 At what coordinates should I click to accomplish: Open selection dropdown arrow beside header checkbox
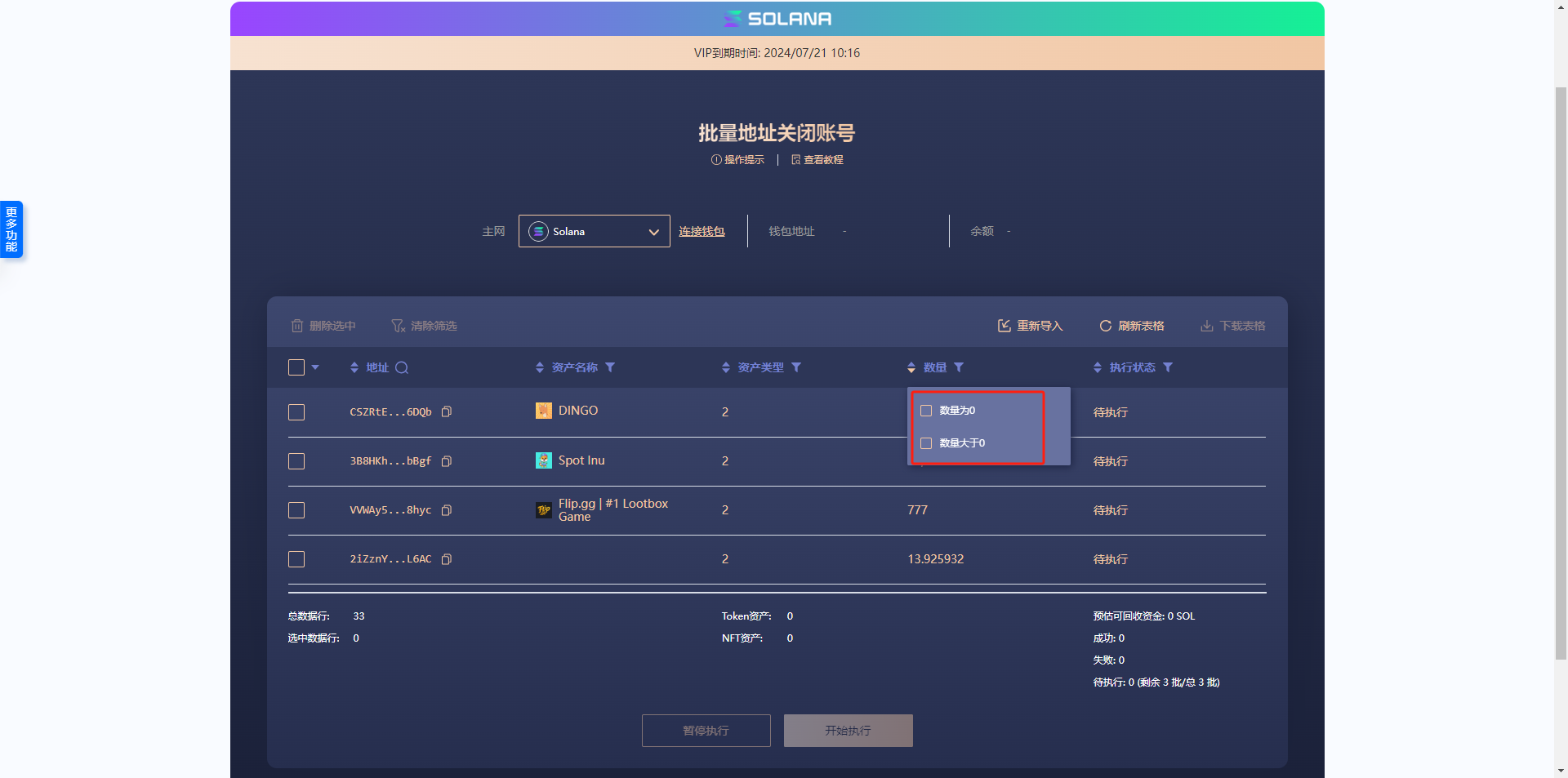point(315,367)
